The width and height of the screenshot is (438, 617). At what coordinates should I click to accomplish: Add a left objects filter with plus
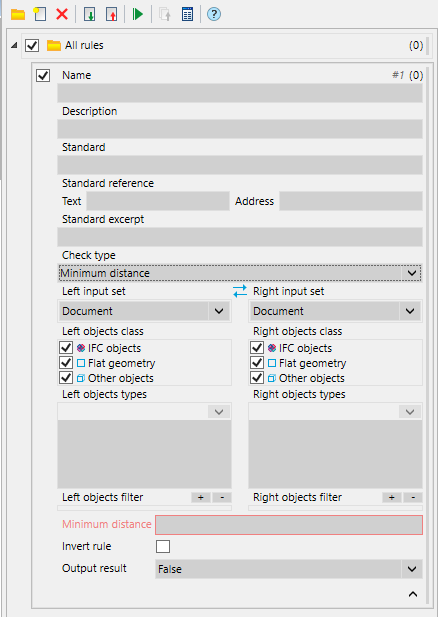point(201,497)
